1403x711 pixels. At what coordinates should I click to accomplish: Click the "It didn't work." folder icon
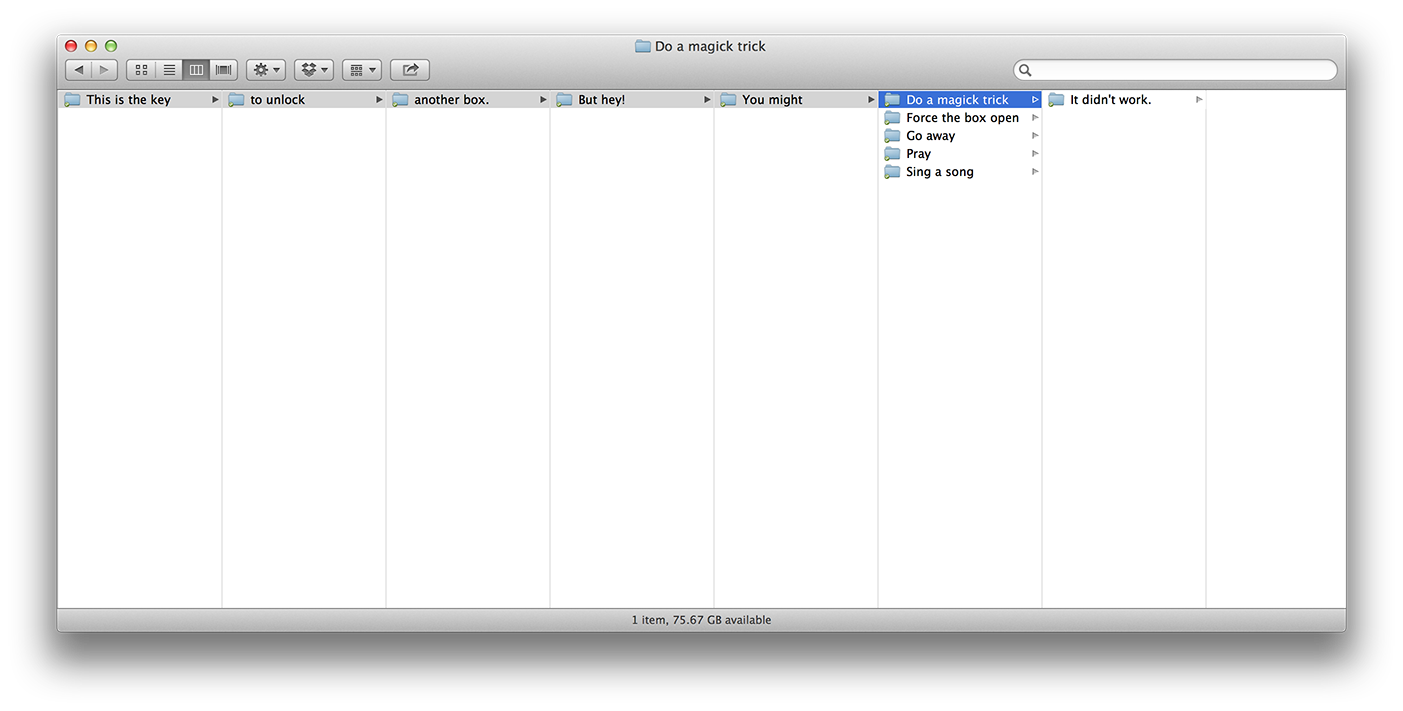pos(1057,100)
